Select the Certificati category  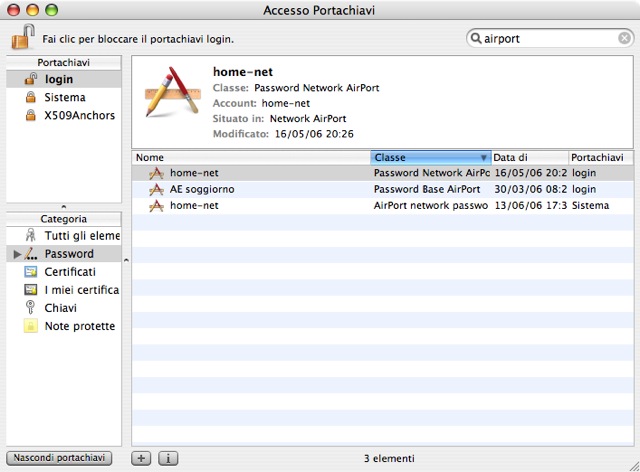pos(64,272)
